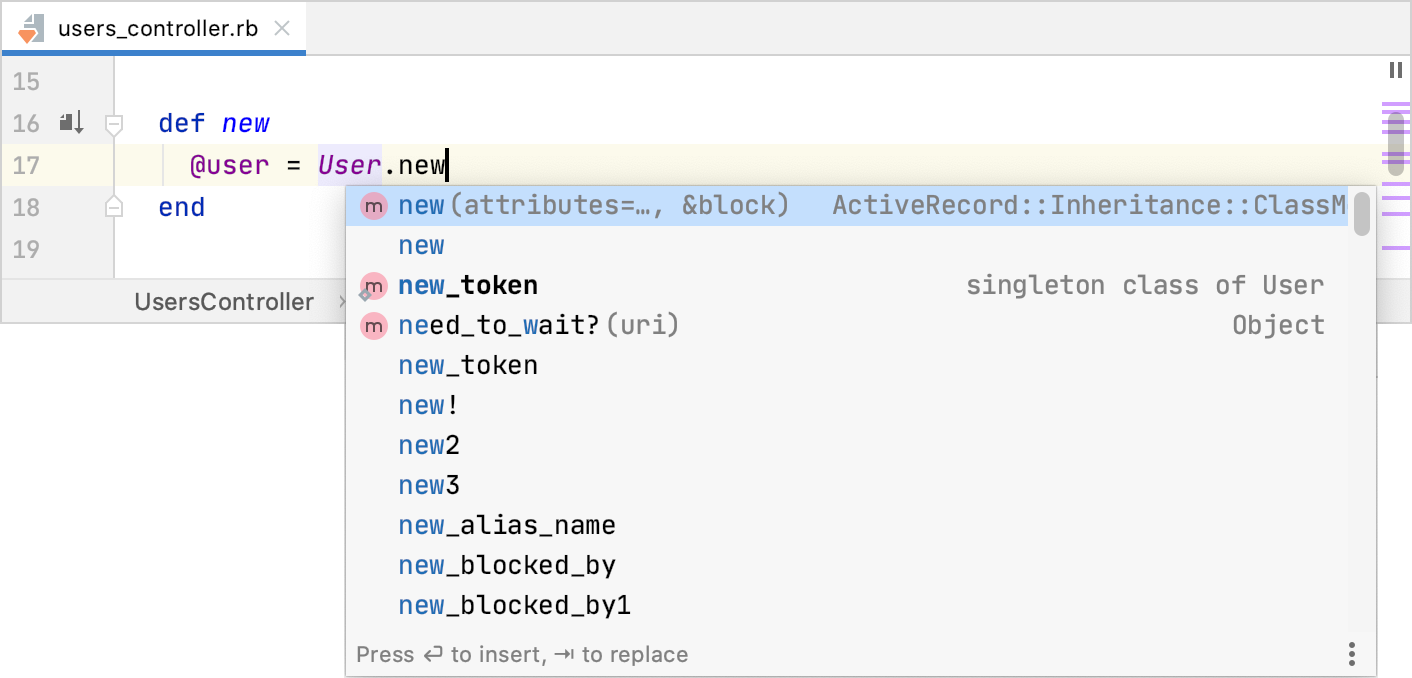Click the pause highlighting icon at editor top-right
The height and width of the screenshot is (678, 1412).
(1395, 70)
